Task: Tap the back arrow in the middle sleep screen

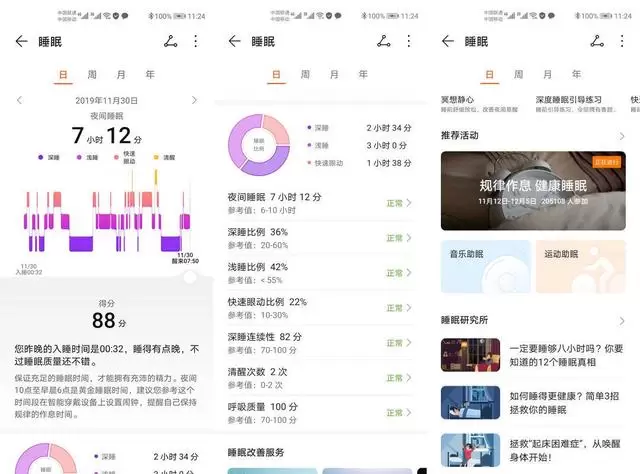Action: pos(235,41)
